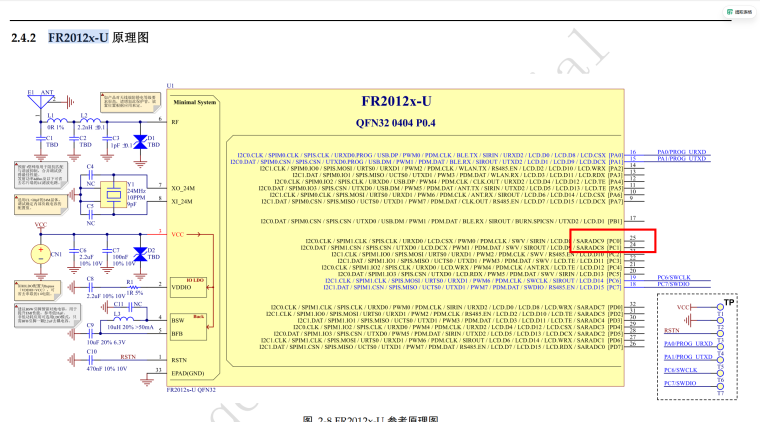
Task: Click the large "FR2012x-U" chip title
Action: (396, 101)
